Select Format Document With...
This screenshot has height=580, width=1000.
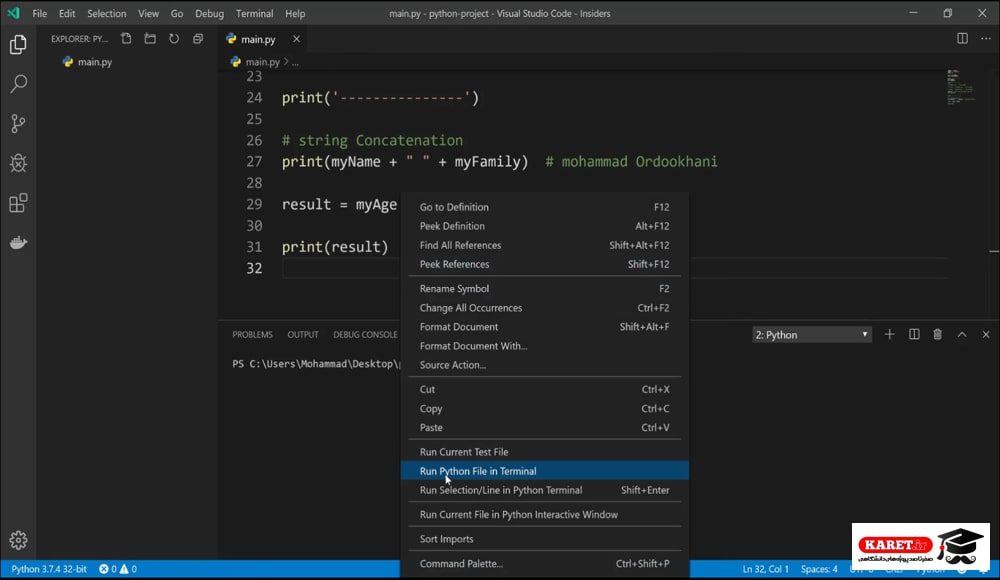click(545, 346)
